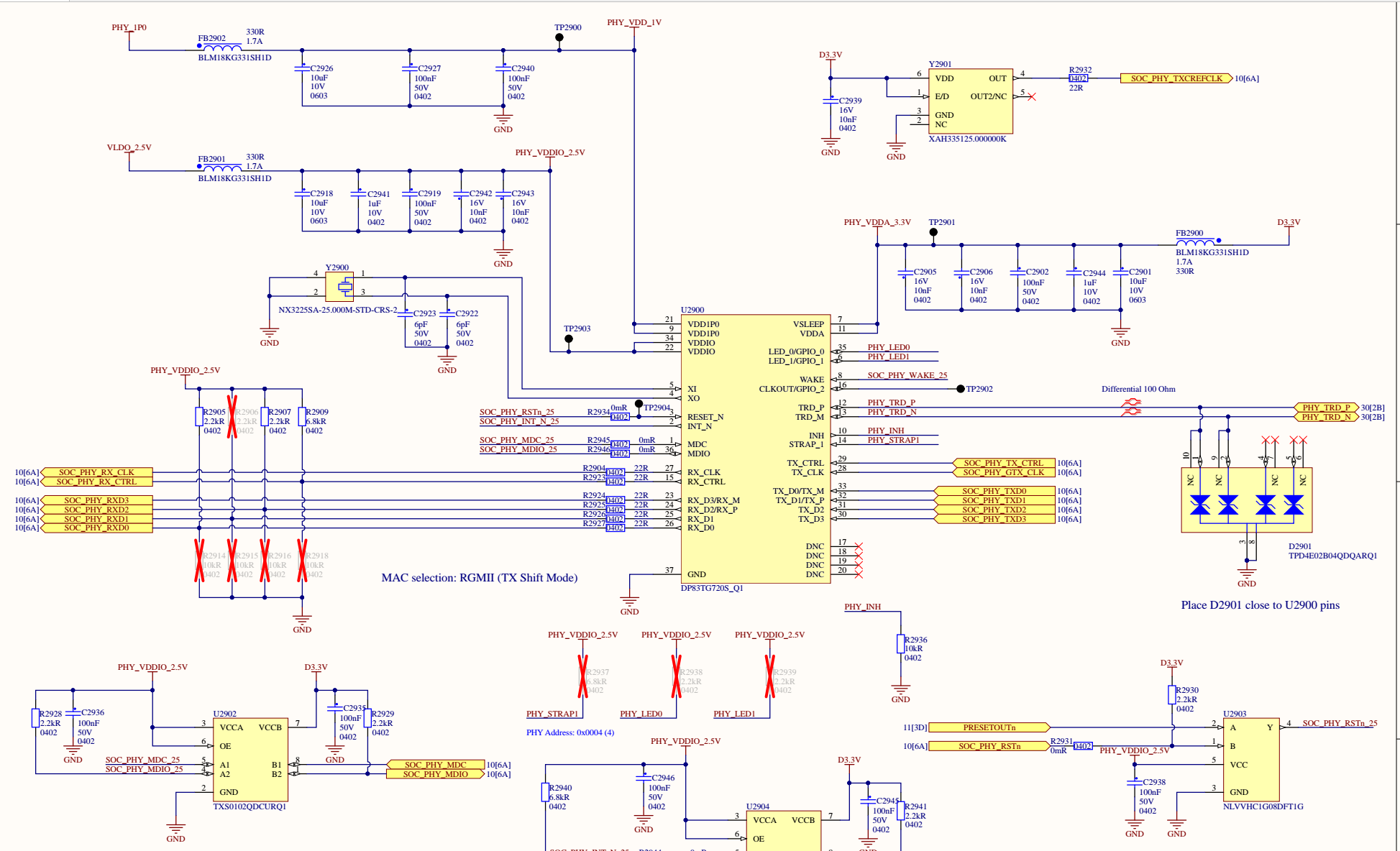Select the SOC_PHY_TXD0 port
The height and width of the screenshot is (851, 1400).
click(994, 491)
